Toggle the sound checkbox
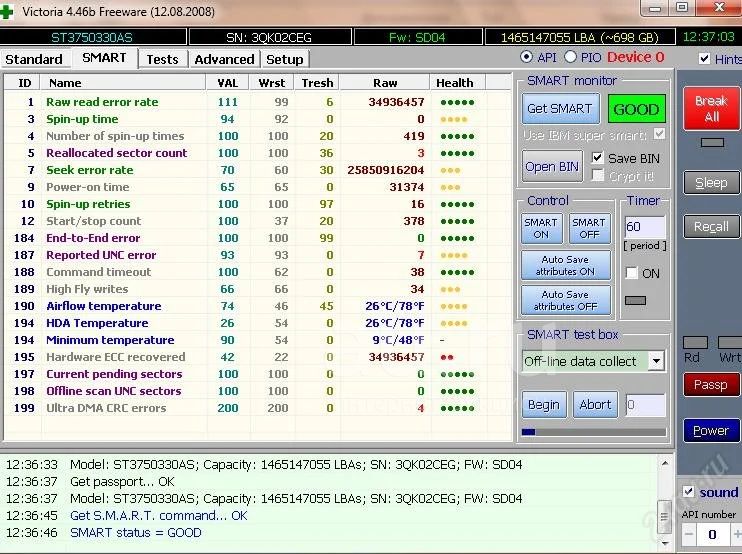 click(x=689, y=492)
